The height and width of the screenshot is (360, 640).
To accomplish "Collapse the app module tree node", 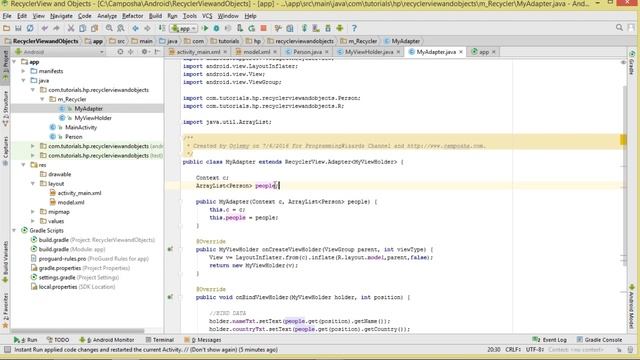I will coord(14,62).
